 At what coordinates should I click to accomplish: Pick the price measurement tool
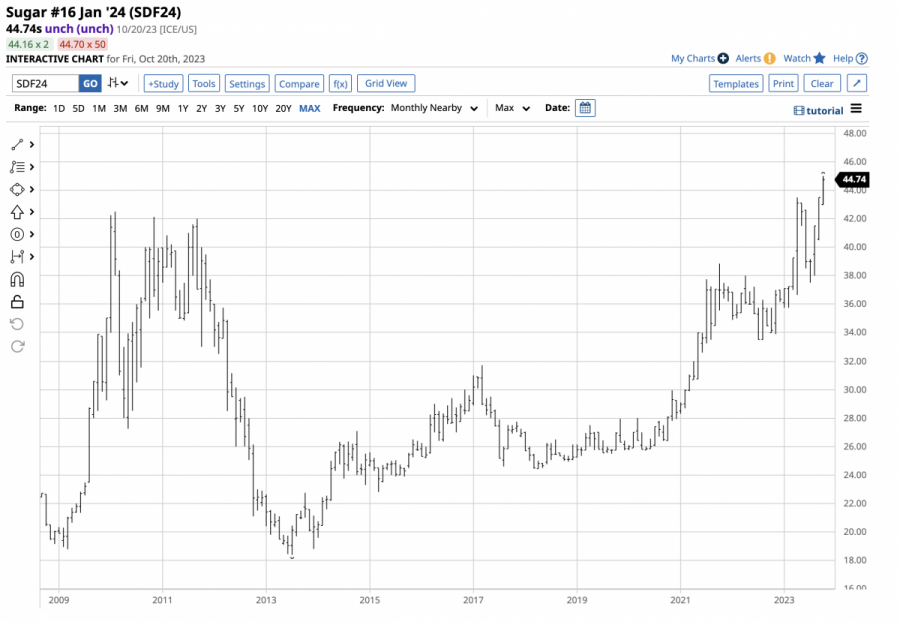[x=17, y=256]
